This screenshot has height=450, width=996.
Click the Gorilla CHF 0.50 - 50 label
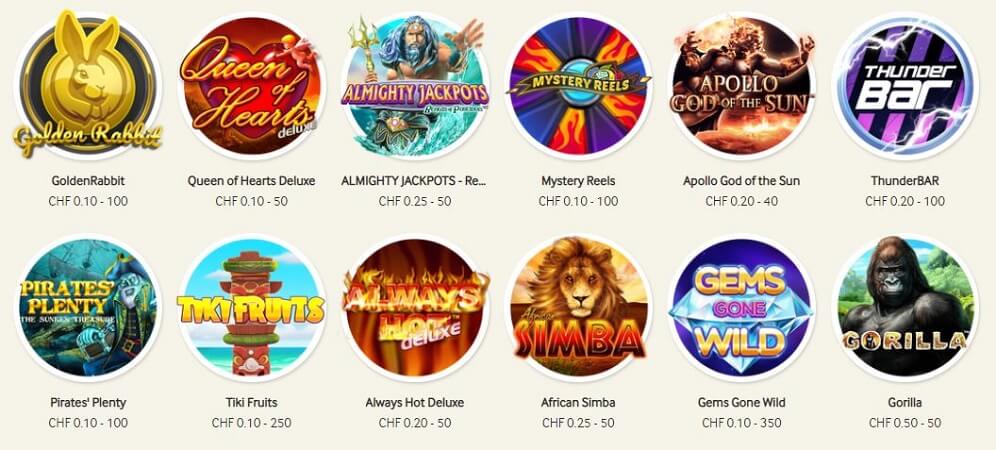click(905, 423)
